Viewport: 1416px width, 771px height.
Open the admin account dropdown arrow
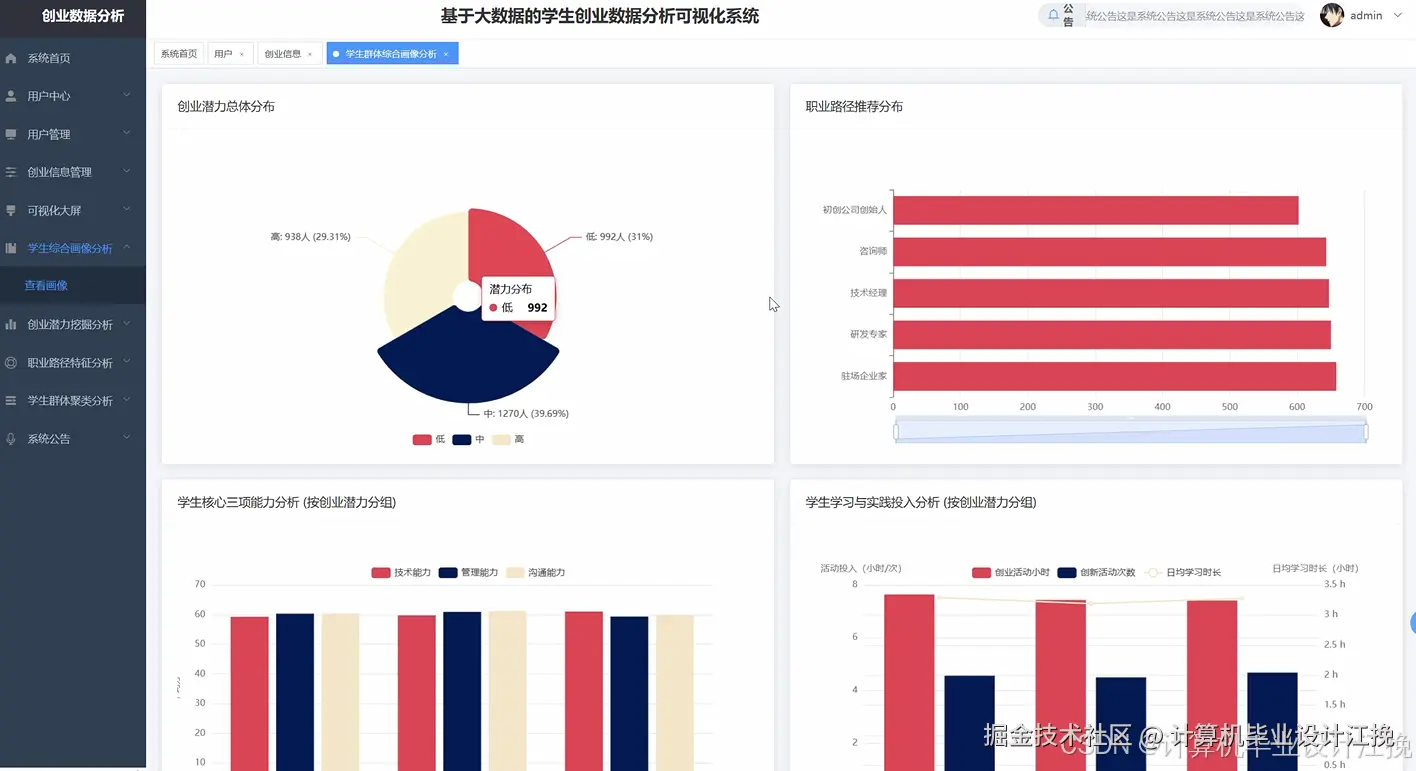point(1398,15)
